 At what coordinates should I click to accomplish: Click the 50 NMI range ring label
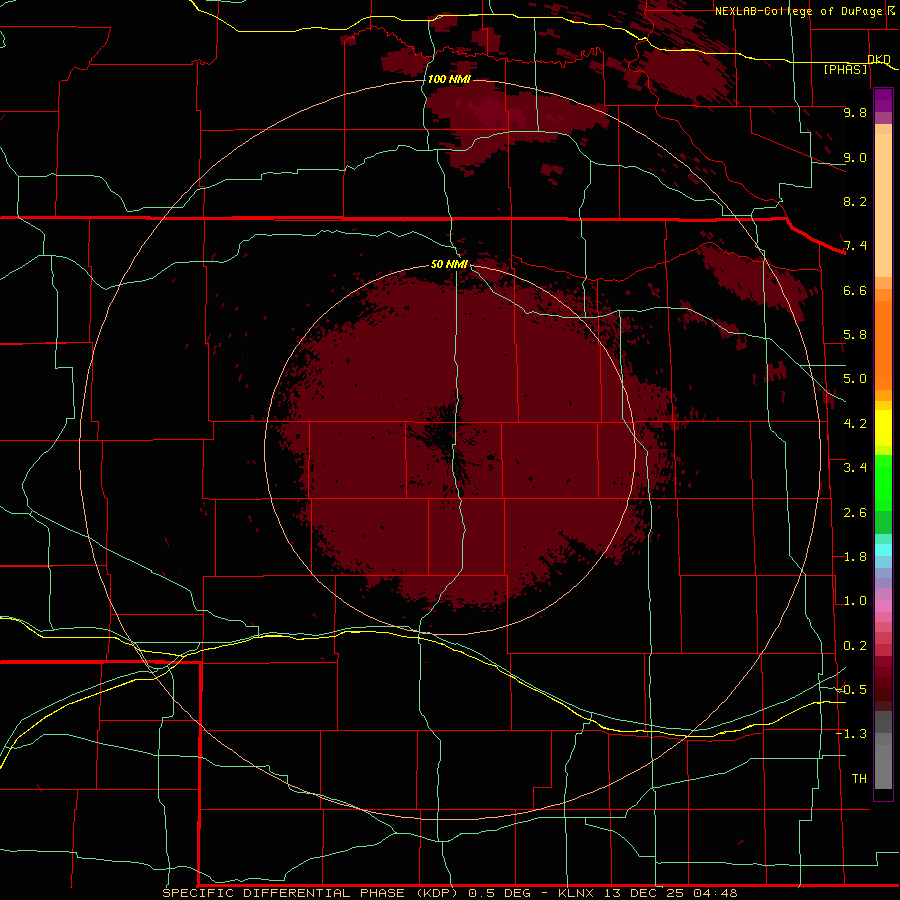(x=449, y=265)
